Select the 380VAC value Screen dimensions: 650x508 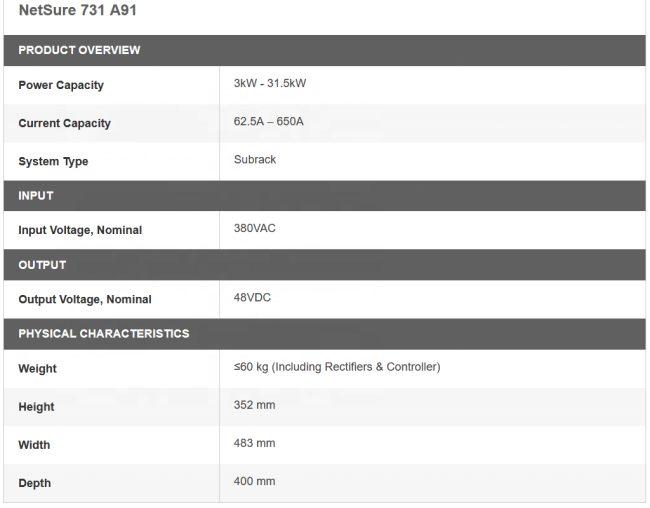(x=255, y=228)
